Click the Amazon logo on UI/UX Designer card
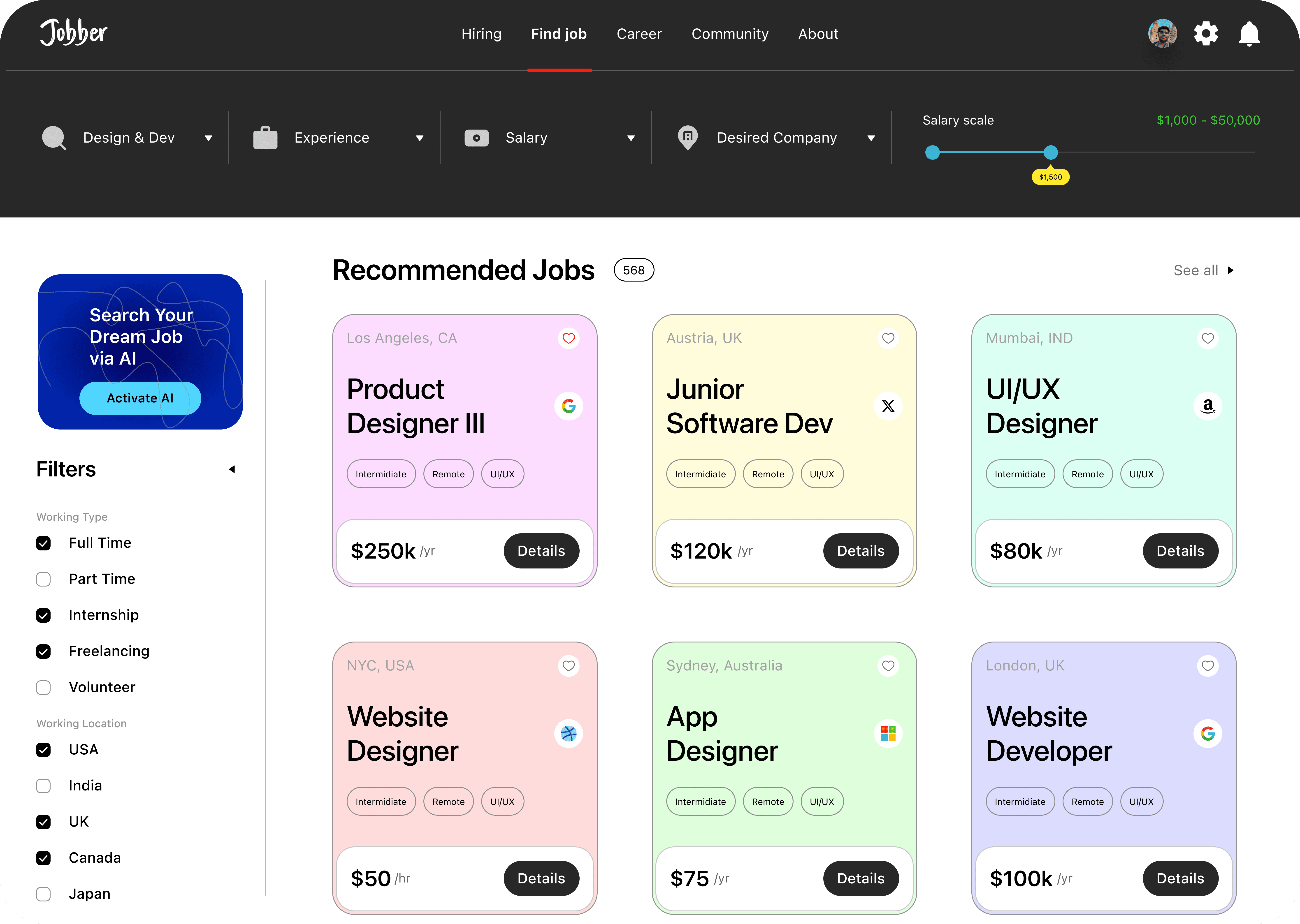This screenshot has height=924, width=1300. click(x=1207, y=406)
